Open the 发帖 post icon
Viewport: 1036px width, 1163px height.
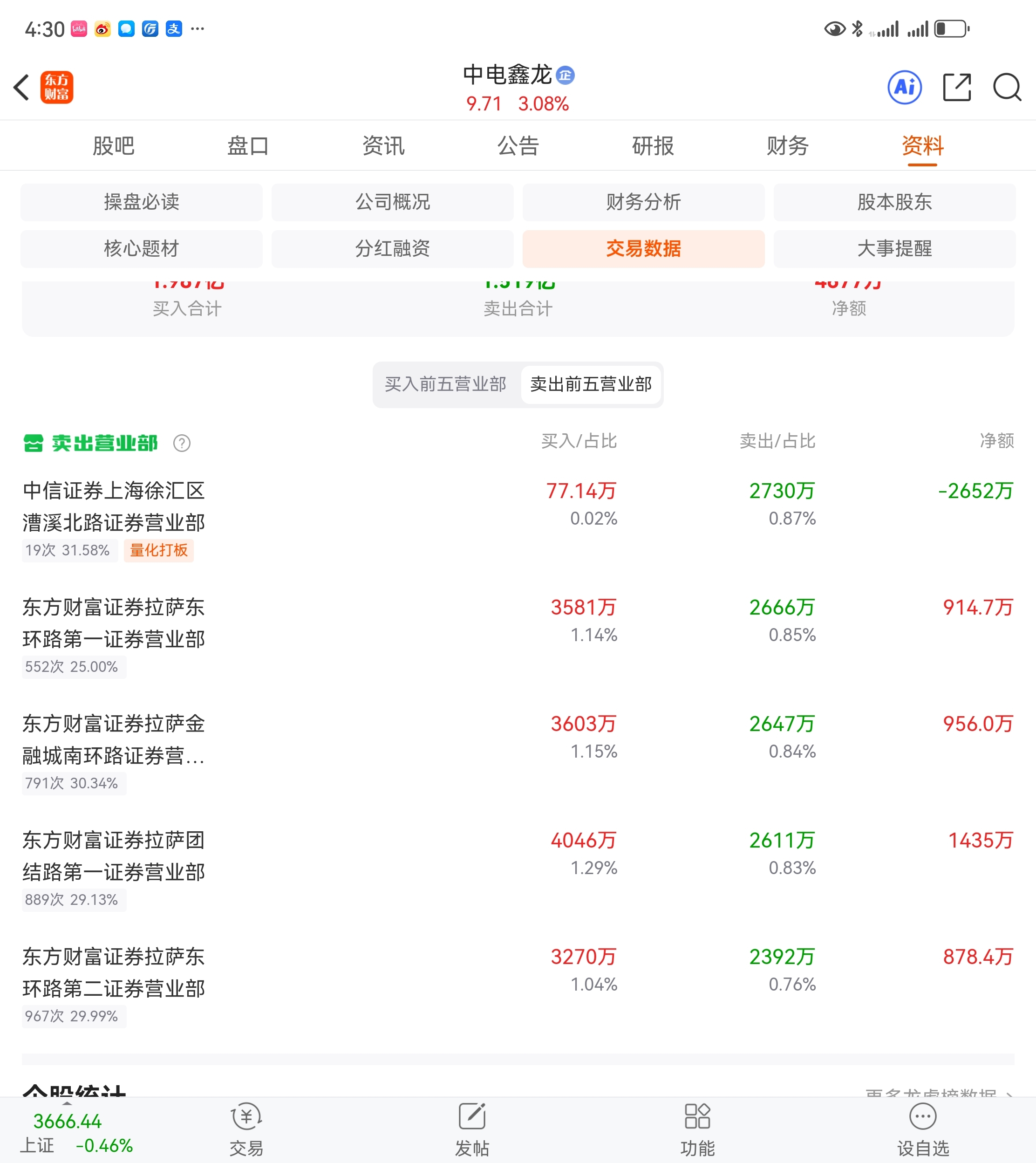[x=472, y=1116]
